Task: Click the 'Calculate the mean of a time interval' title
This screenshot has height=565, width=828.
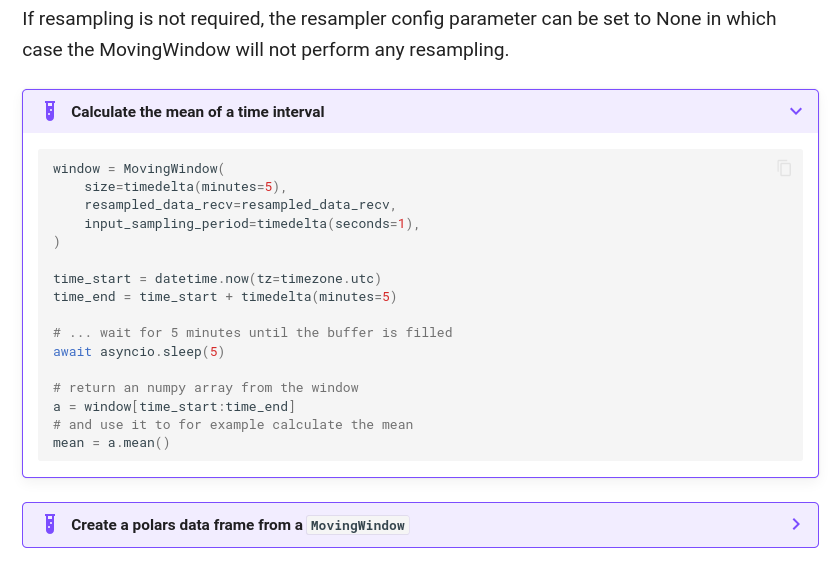Action: [x=197, y=112]
